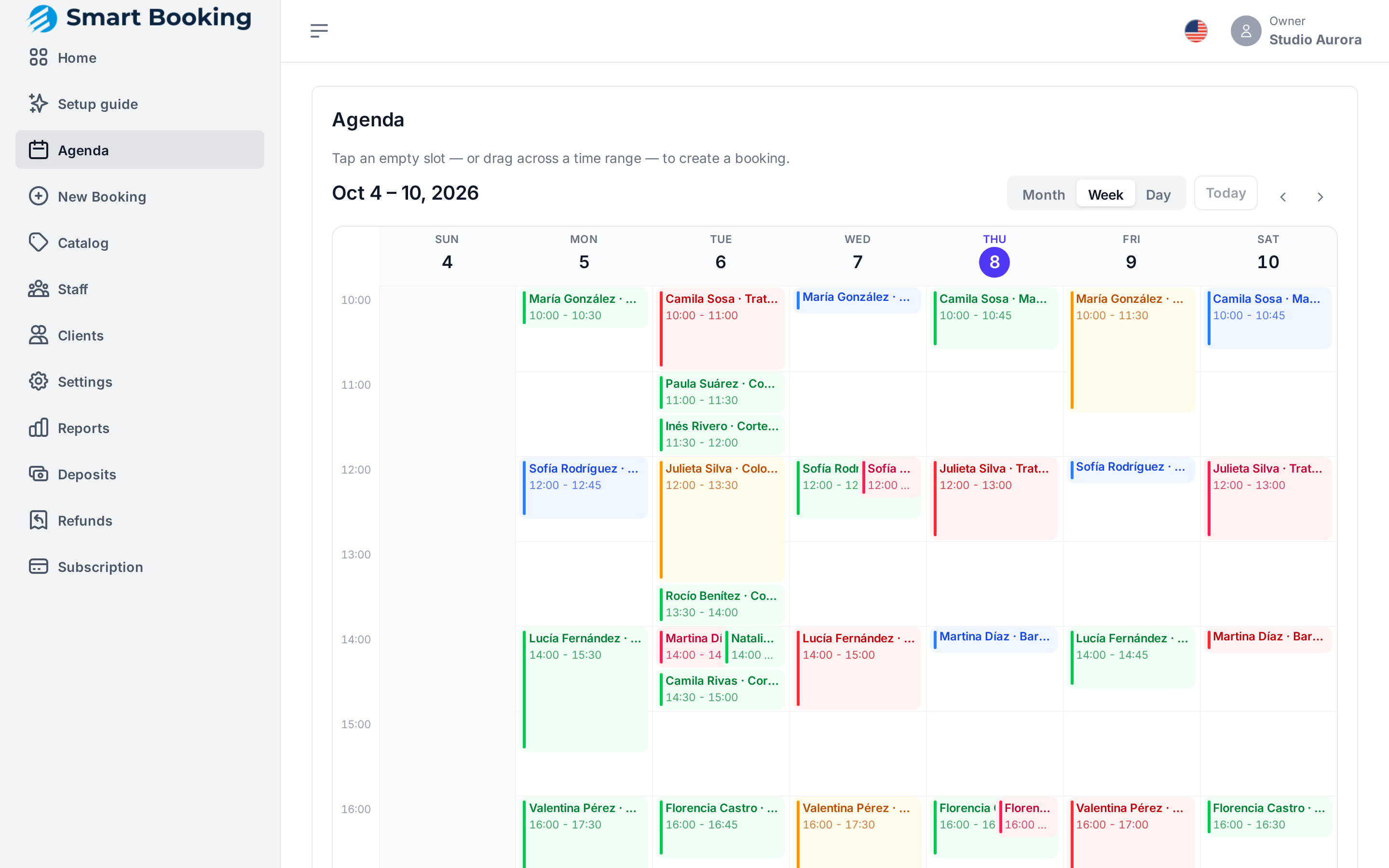The height and width of the screenshot is (868, 1389).
Task: Select Saturday 10 day header
Action: pyautogui.click(x=1268, y=256)
